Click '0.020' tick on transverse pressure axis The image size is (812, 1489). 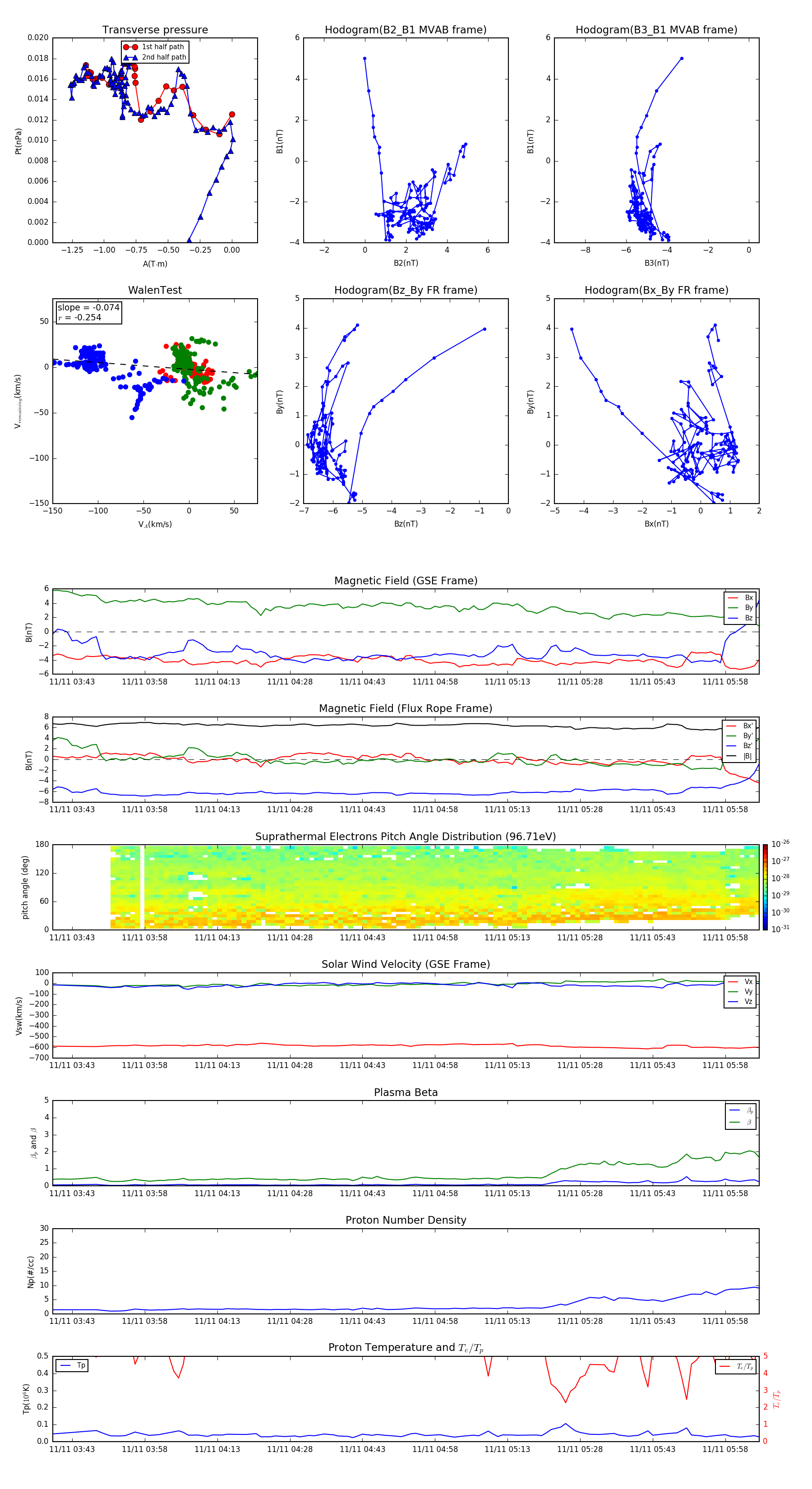pos(37,37)
